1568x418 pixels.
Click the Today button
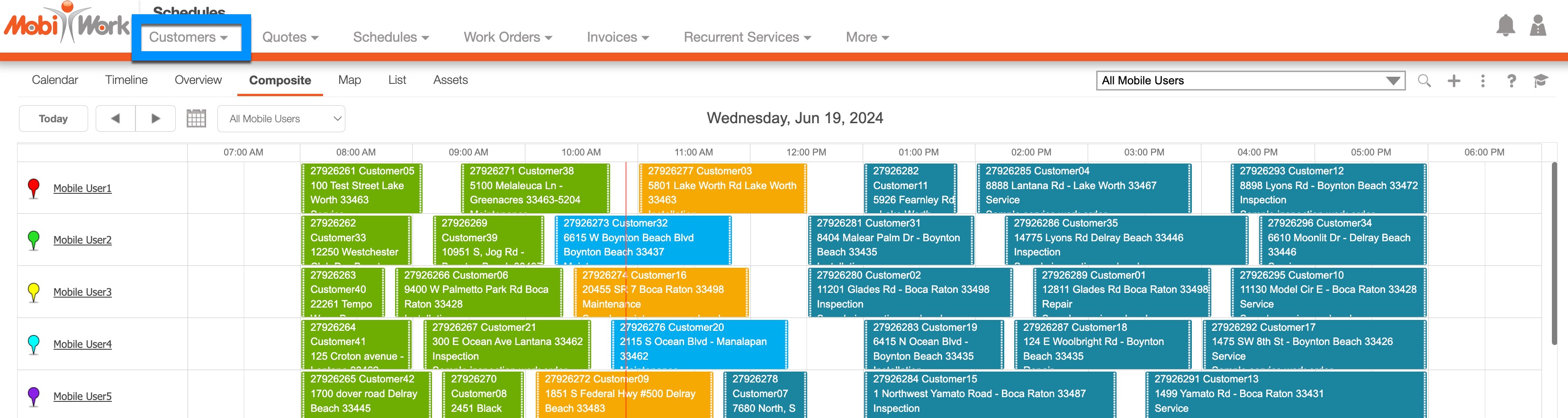tap(53, 118)
